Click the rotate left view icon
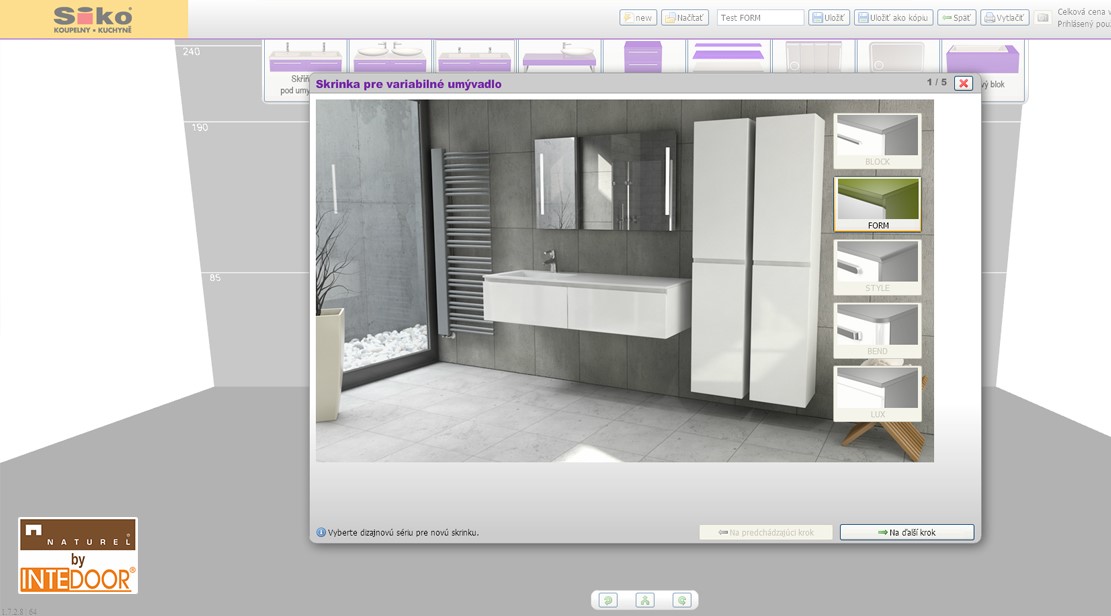The image size is (1111, 616). [x=608, y=600]
